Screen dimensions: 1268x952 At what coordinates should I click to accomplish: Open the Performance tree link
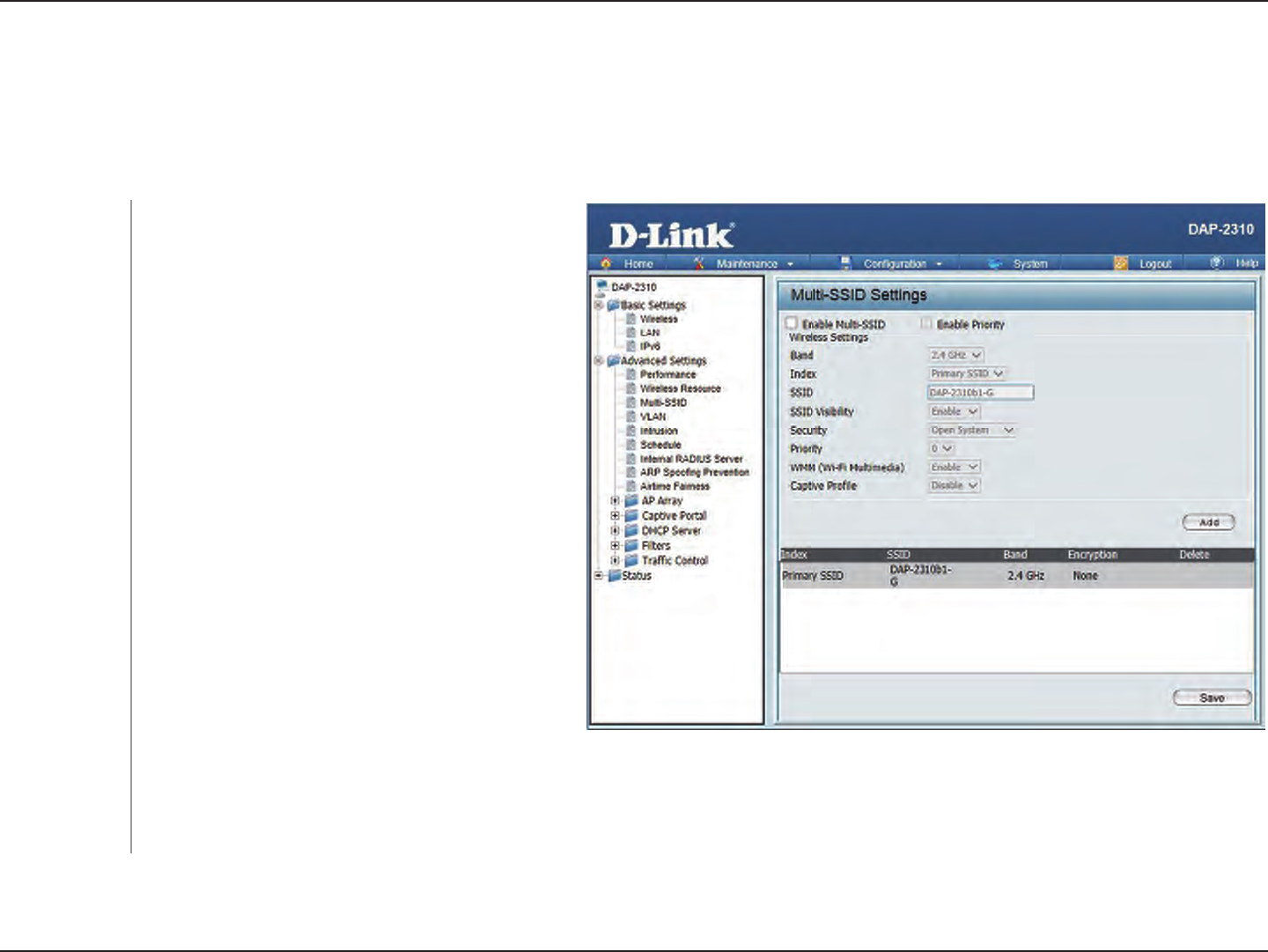[x=667, y=374]
